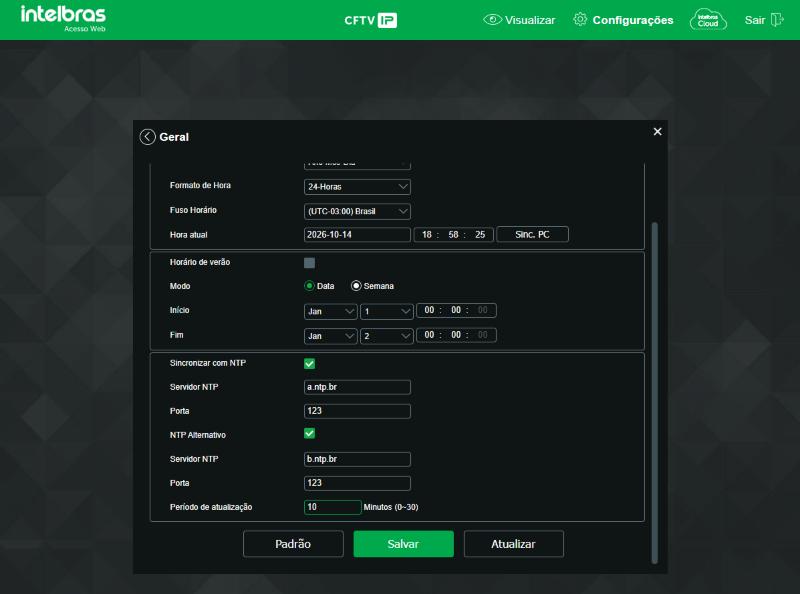Image resolution: width=800 pixels, height=594 pixels.
Task: Open the Intelbras Cloud icon
Action: click(708, 20)
